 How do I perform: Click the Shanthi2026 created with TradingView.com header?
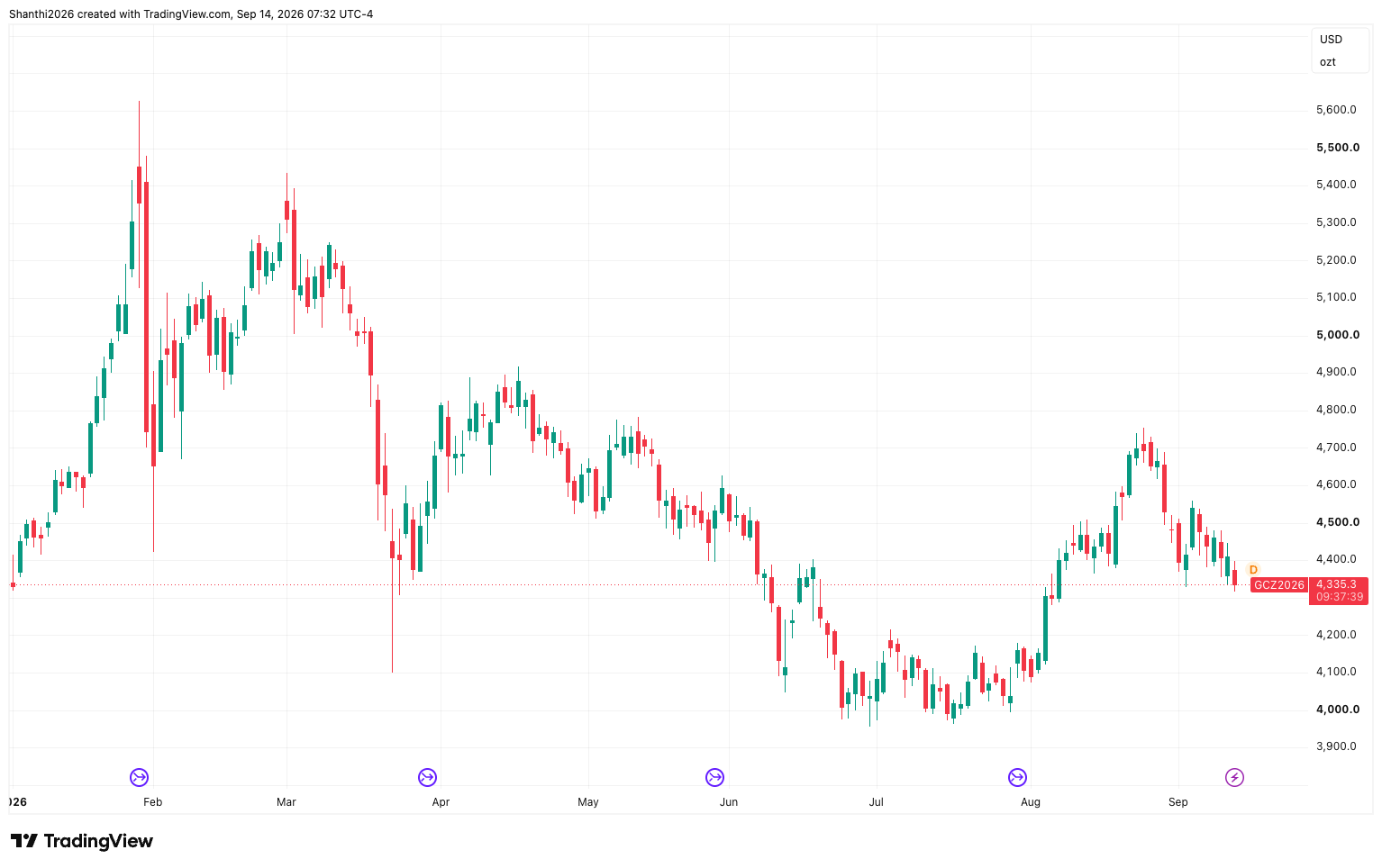coord(191,14)
